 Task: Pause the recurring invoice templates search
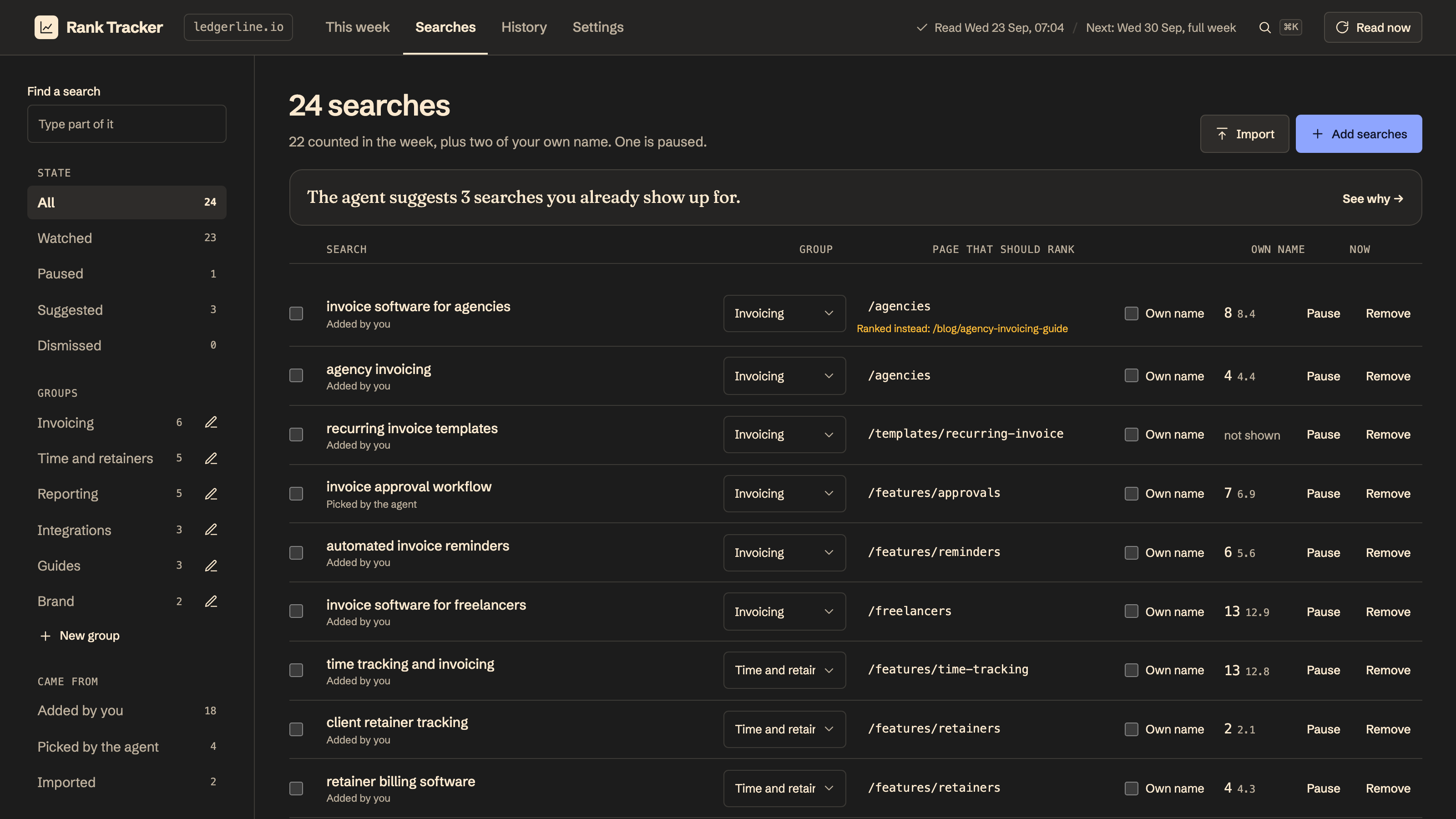pyautogui.click(x=1323, y=434)
